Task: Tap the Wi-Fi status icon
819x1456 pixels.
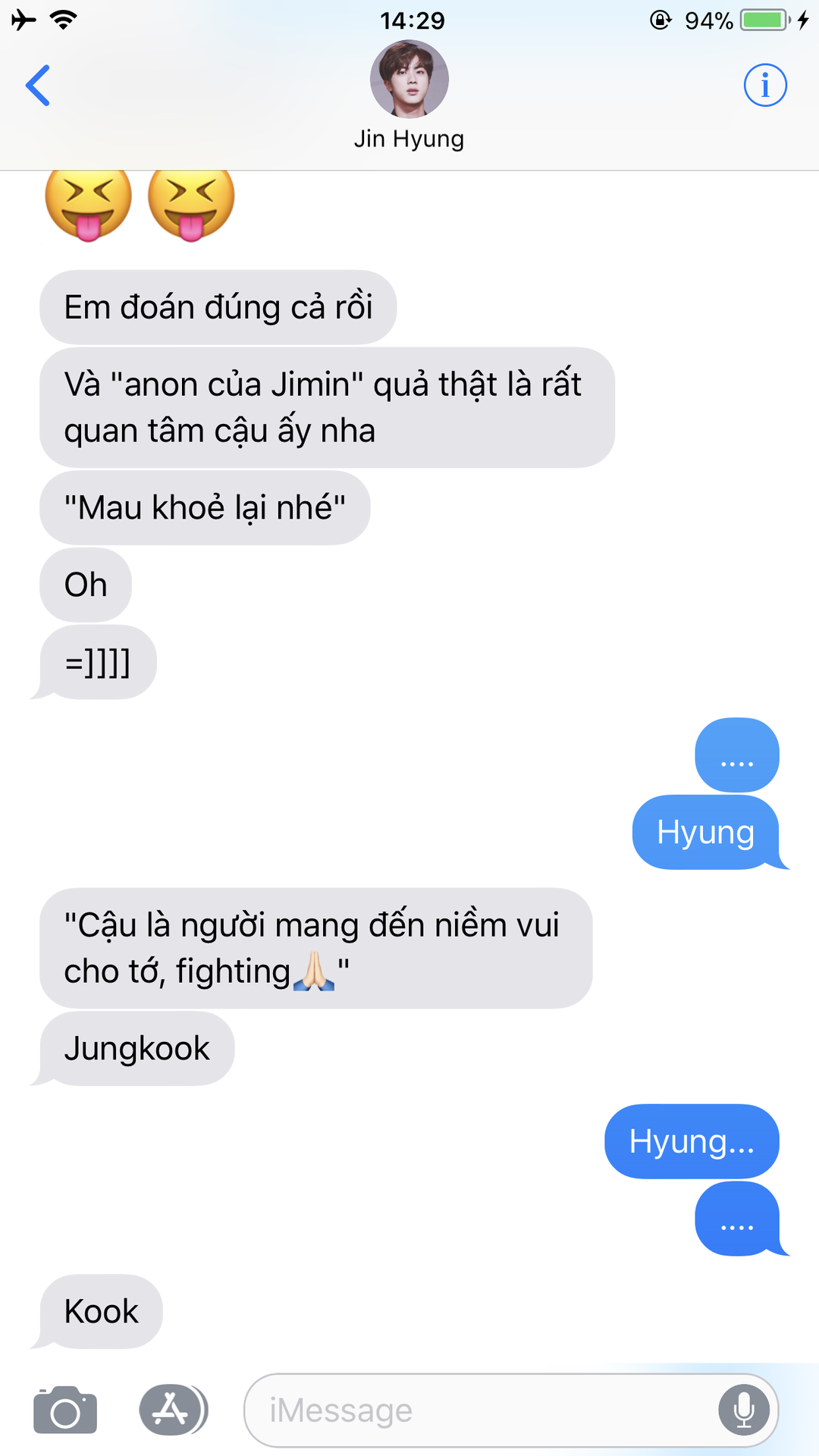Action: (x=64, y=20)
